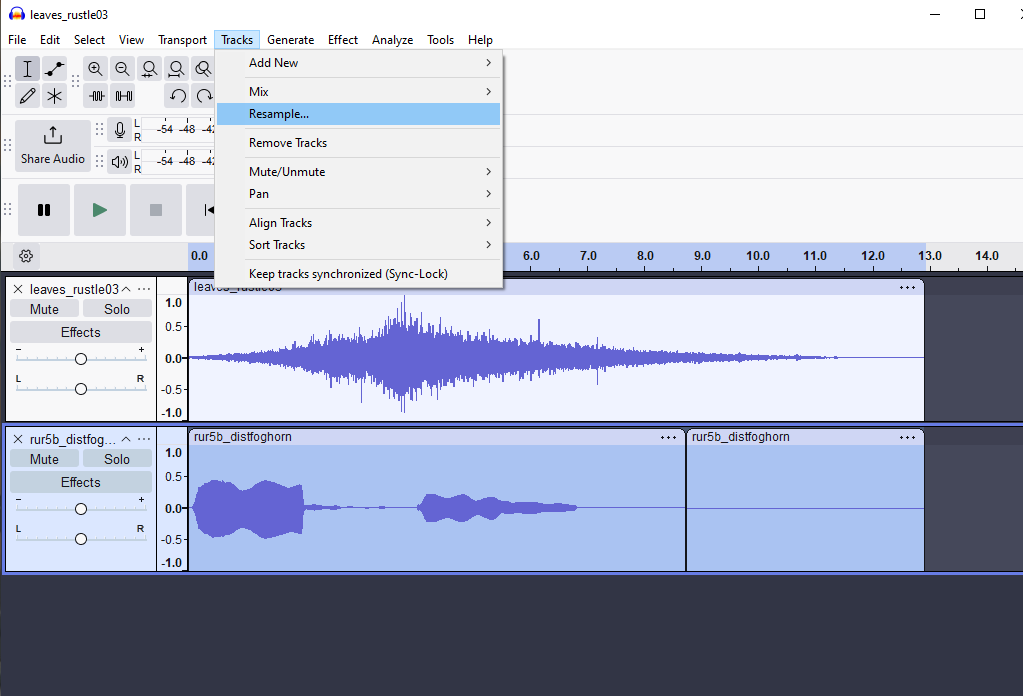Open timeline options gear icon
Viewport: 1023px width, 696px height.
click(26, 256)
